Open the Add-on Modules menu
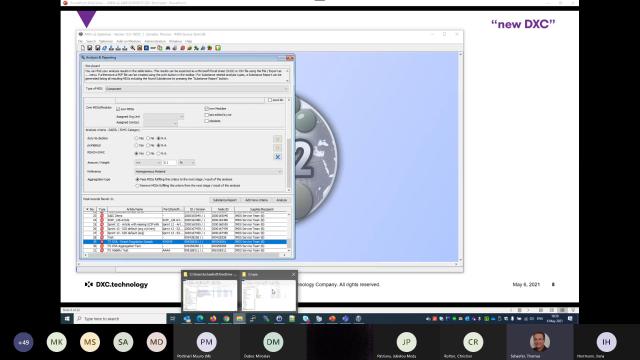This screenshot has height=360, width=640. [x=129, y=41]
